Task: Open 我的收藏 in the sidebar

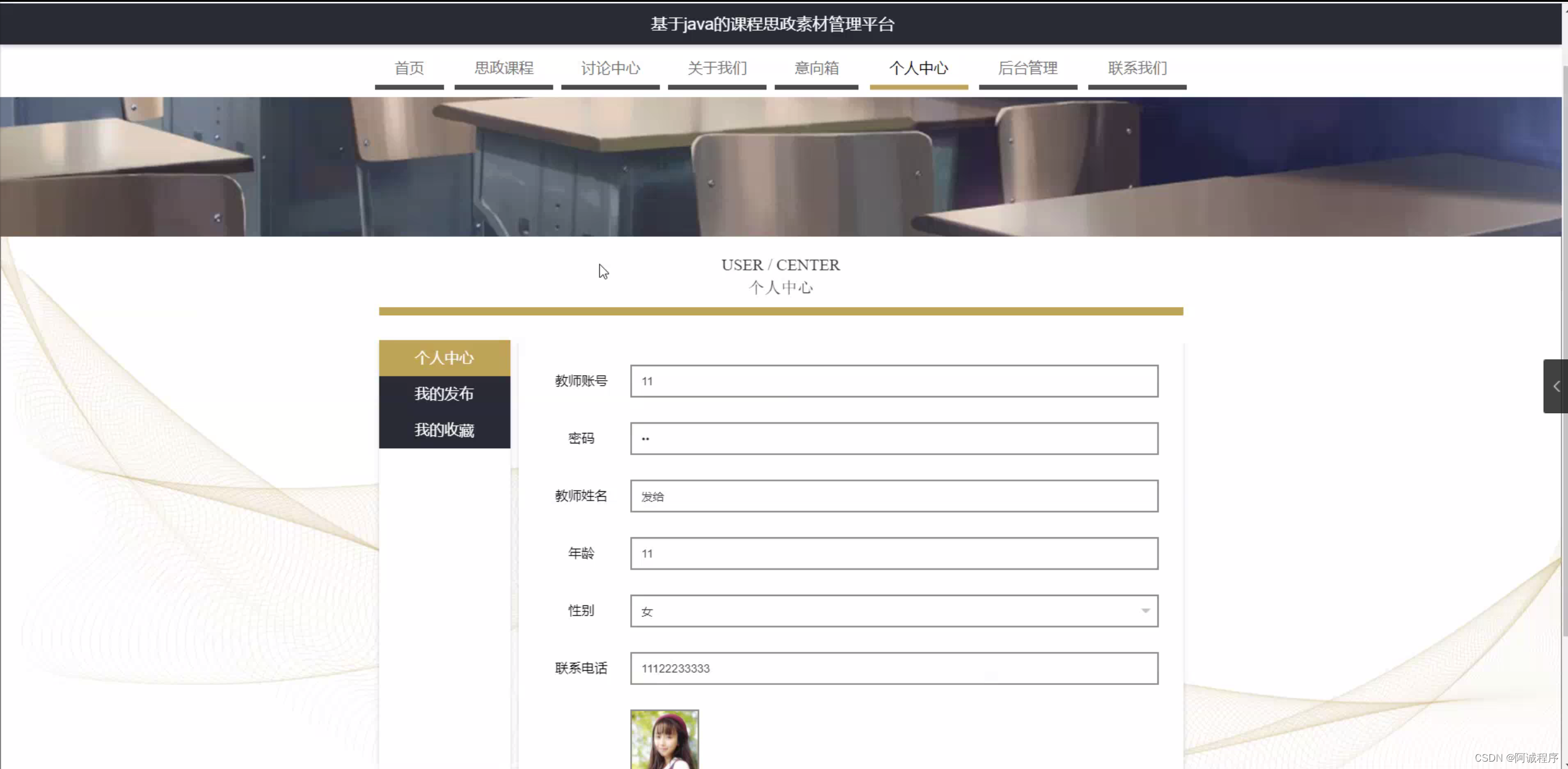Action: (x=444, y=430)
